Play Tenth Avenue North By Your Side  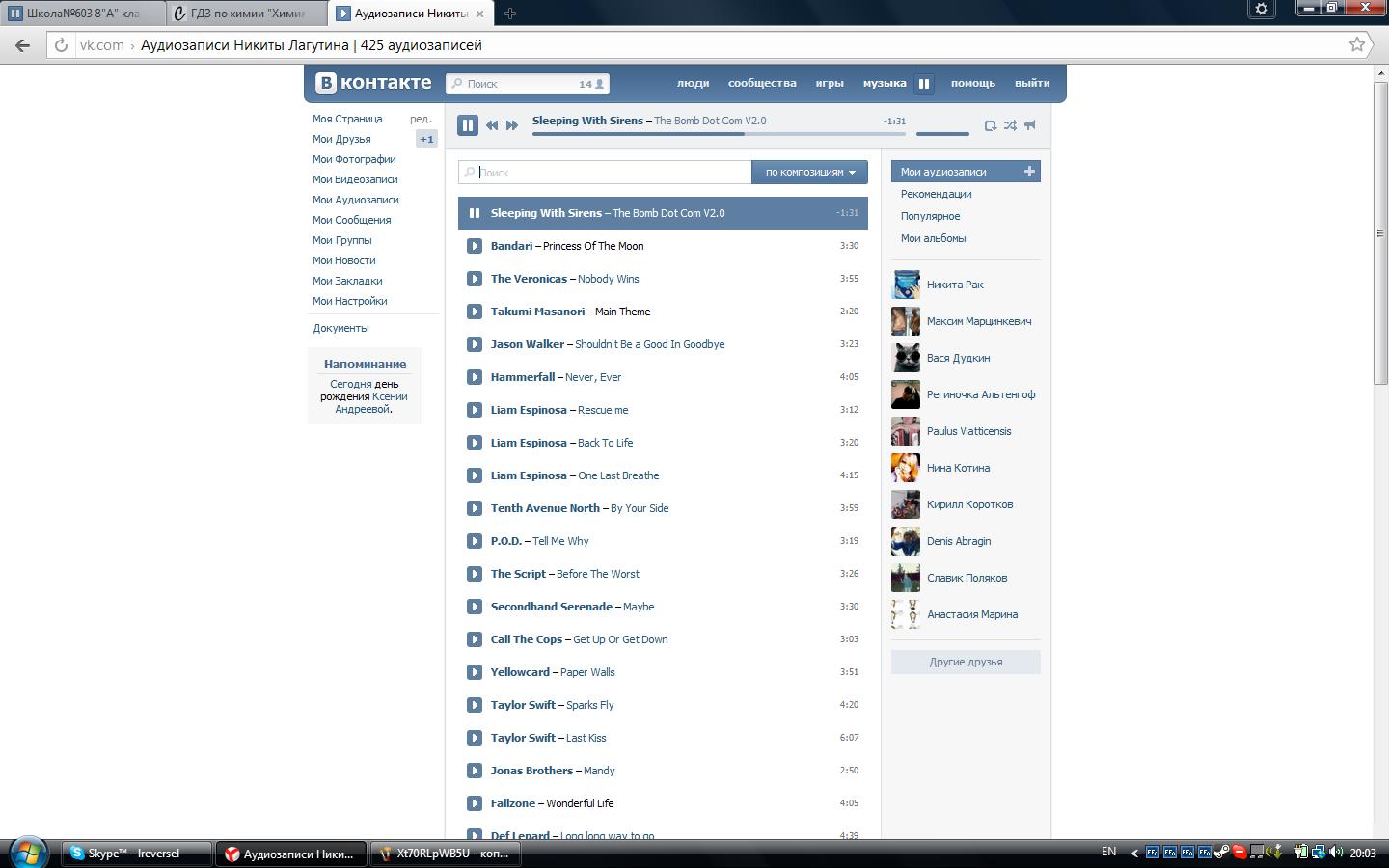(x=475, y=508)
